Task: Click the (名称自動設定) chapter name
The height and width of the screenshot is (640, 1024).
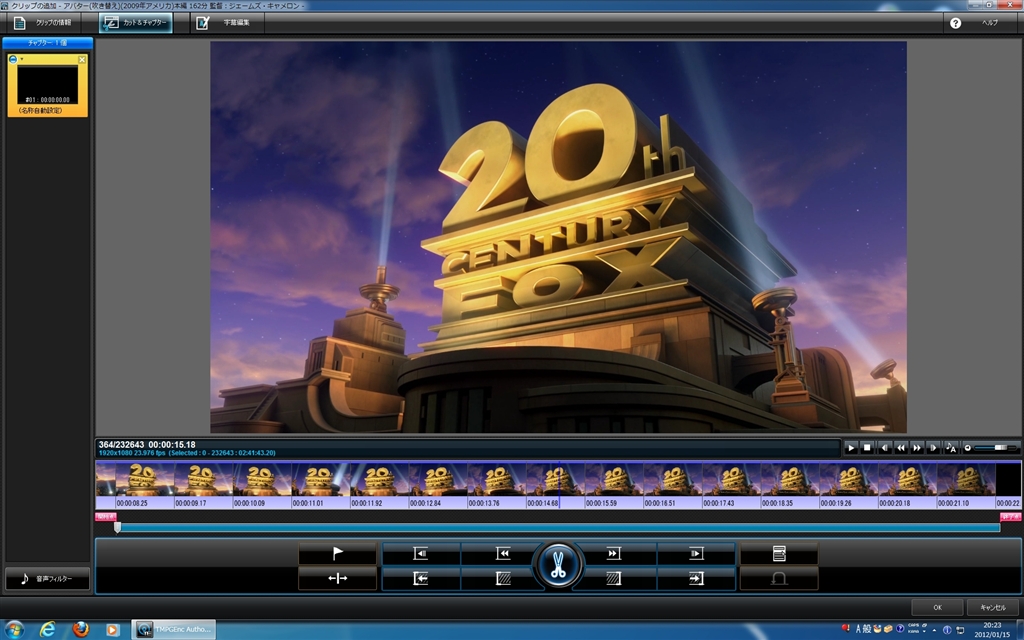Action: click(x=40, y=111)
